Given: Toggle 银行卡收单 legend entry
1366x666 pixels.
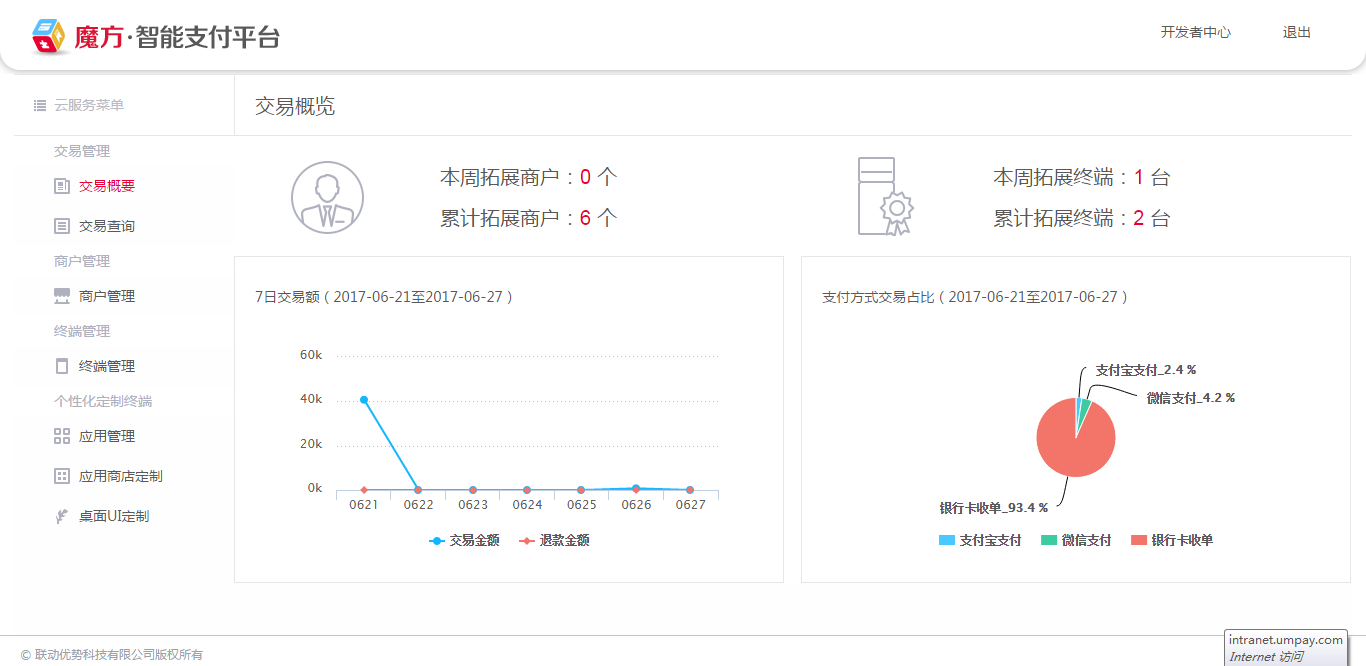Looking at the screenshot, I should [1172, 540].
